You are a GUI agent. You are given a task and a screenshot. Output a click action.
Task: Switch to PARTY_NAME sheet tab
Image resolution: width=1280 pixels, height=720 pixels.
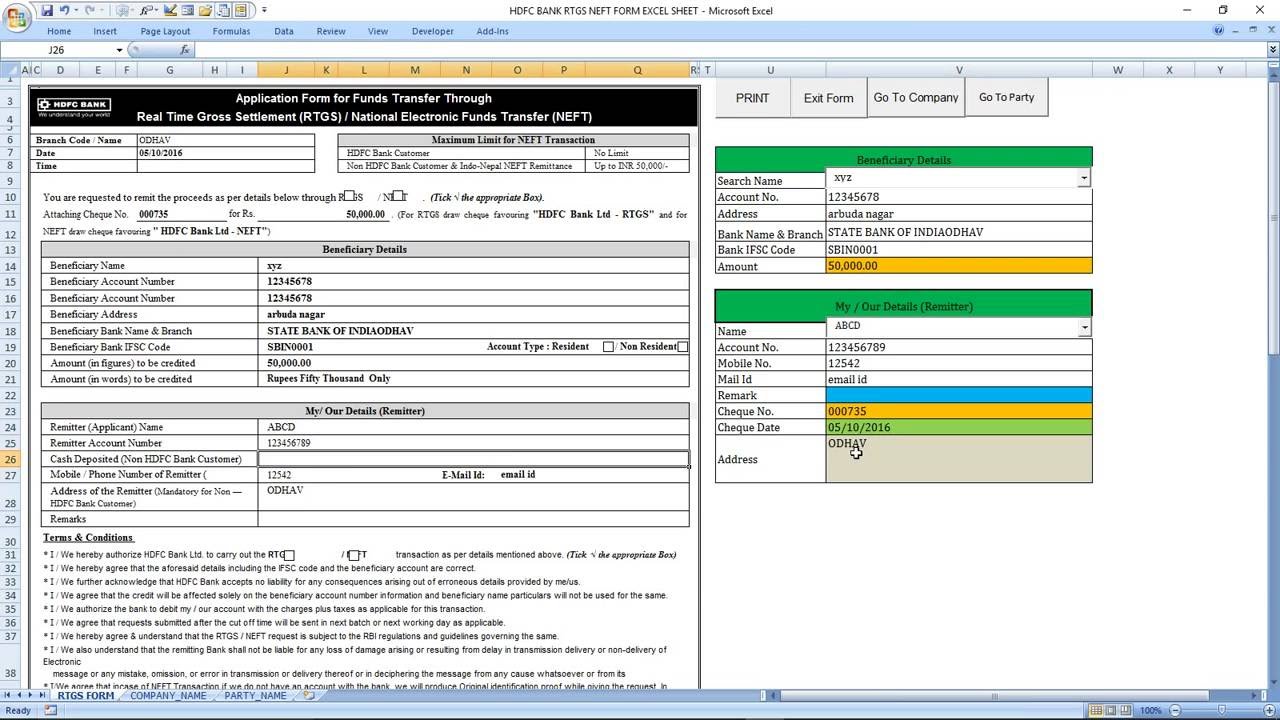click(x=255, y=696)
